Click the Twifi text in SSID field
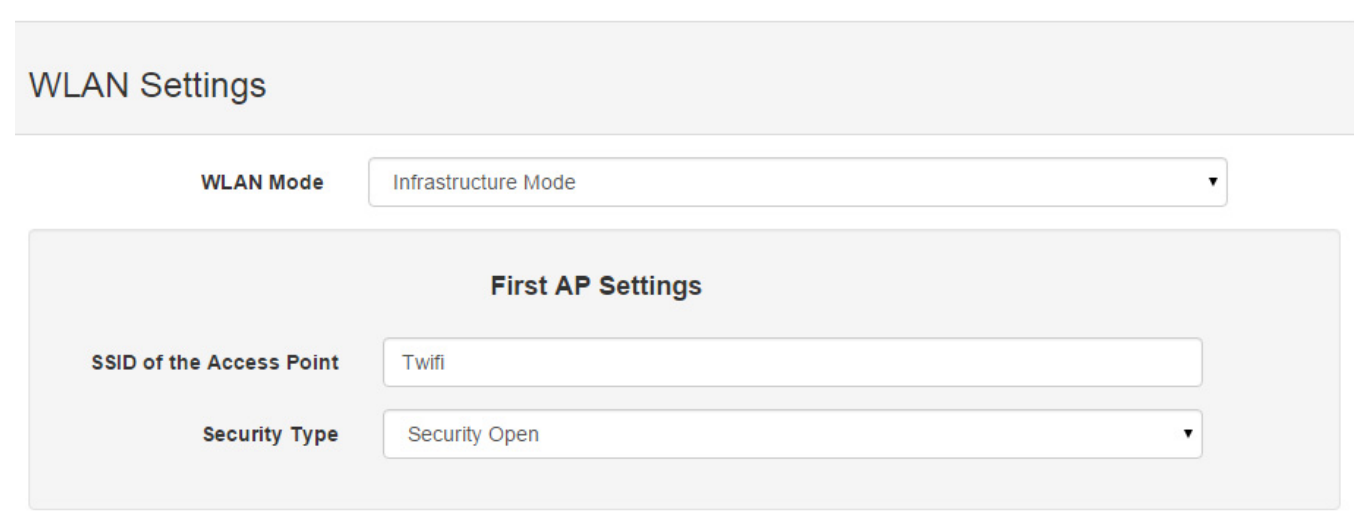The height and width of the screenshot is (518, 1358). [423, 363]
